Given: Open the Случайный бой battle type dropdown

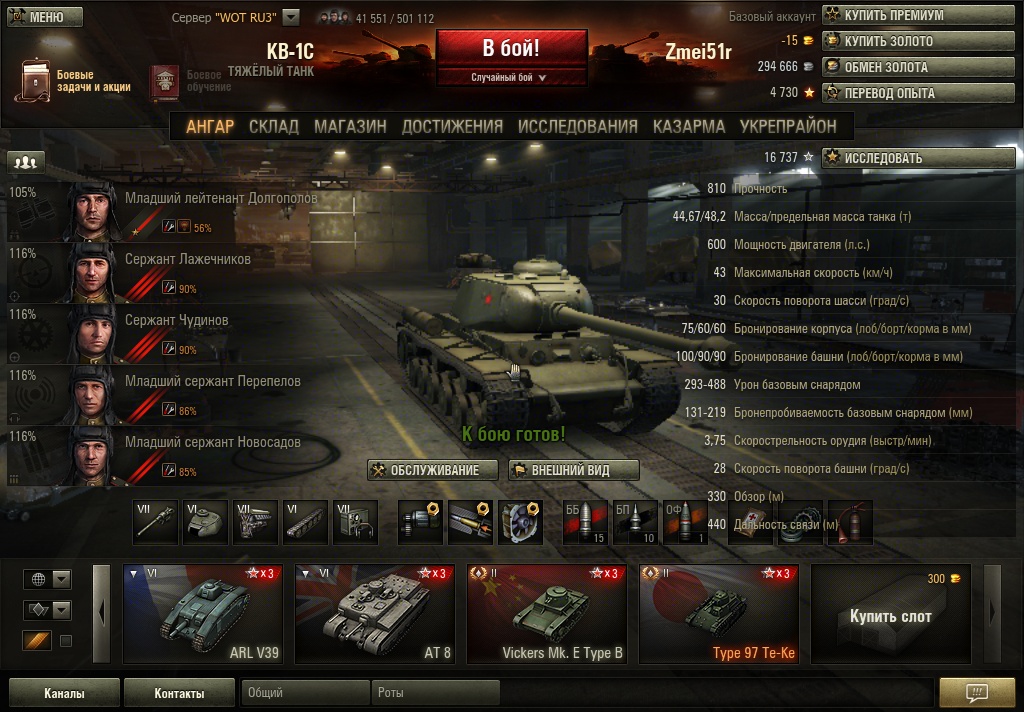Looking at the screenshot, I should pyautogui.click(x=511, y=77).
